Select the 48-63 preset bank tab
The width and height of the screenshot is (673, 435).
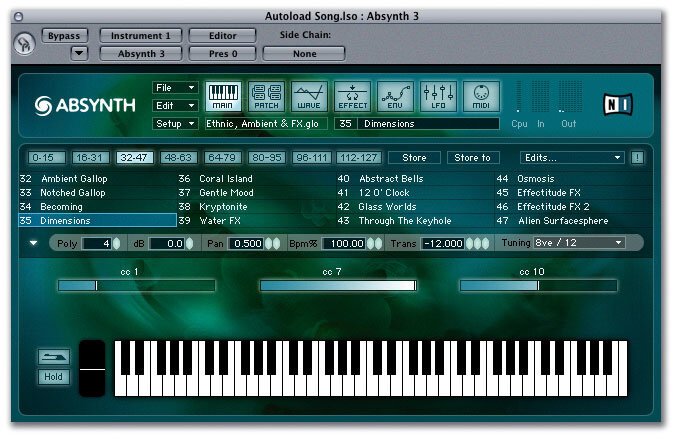click(x=179, y=158)
